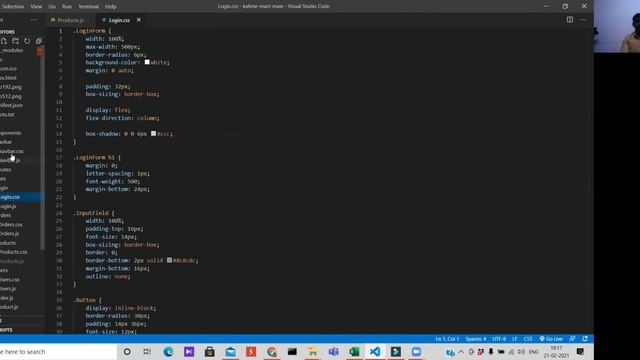Select the Login.css editor tab
The width and height of the screenshot is (640, 360).
pos(118,20)
